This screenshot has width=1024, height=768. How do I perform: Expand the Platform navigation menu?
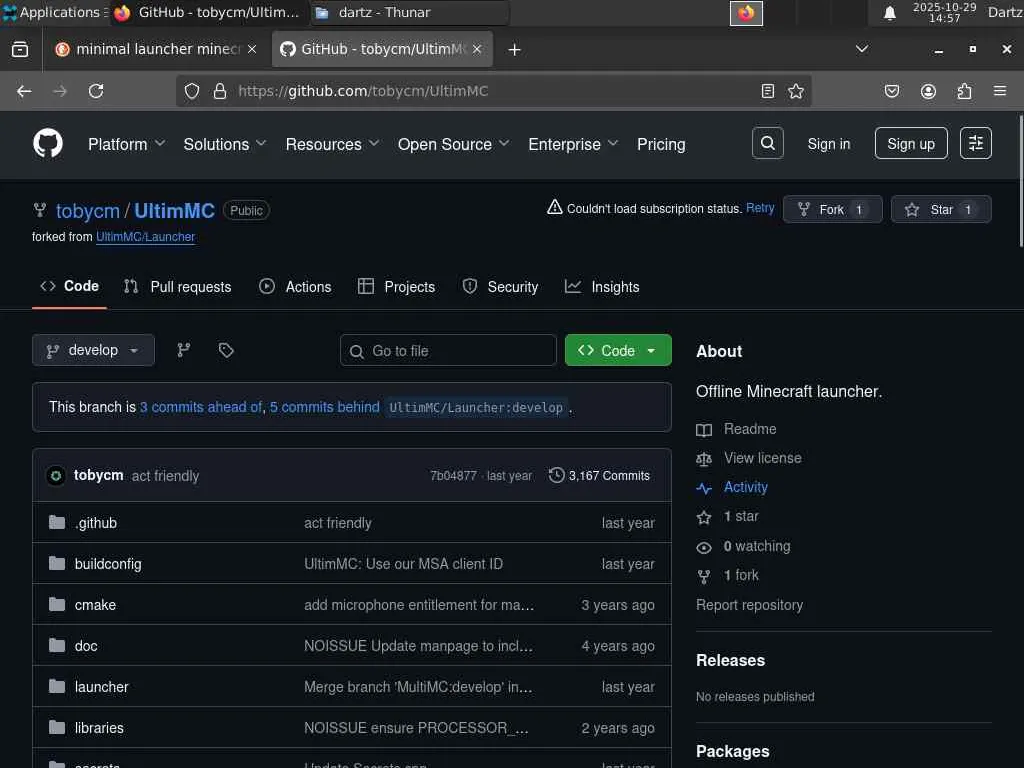pos(126,144)
